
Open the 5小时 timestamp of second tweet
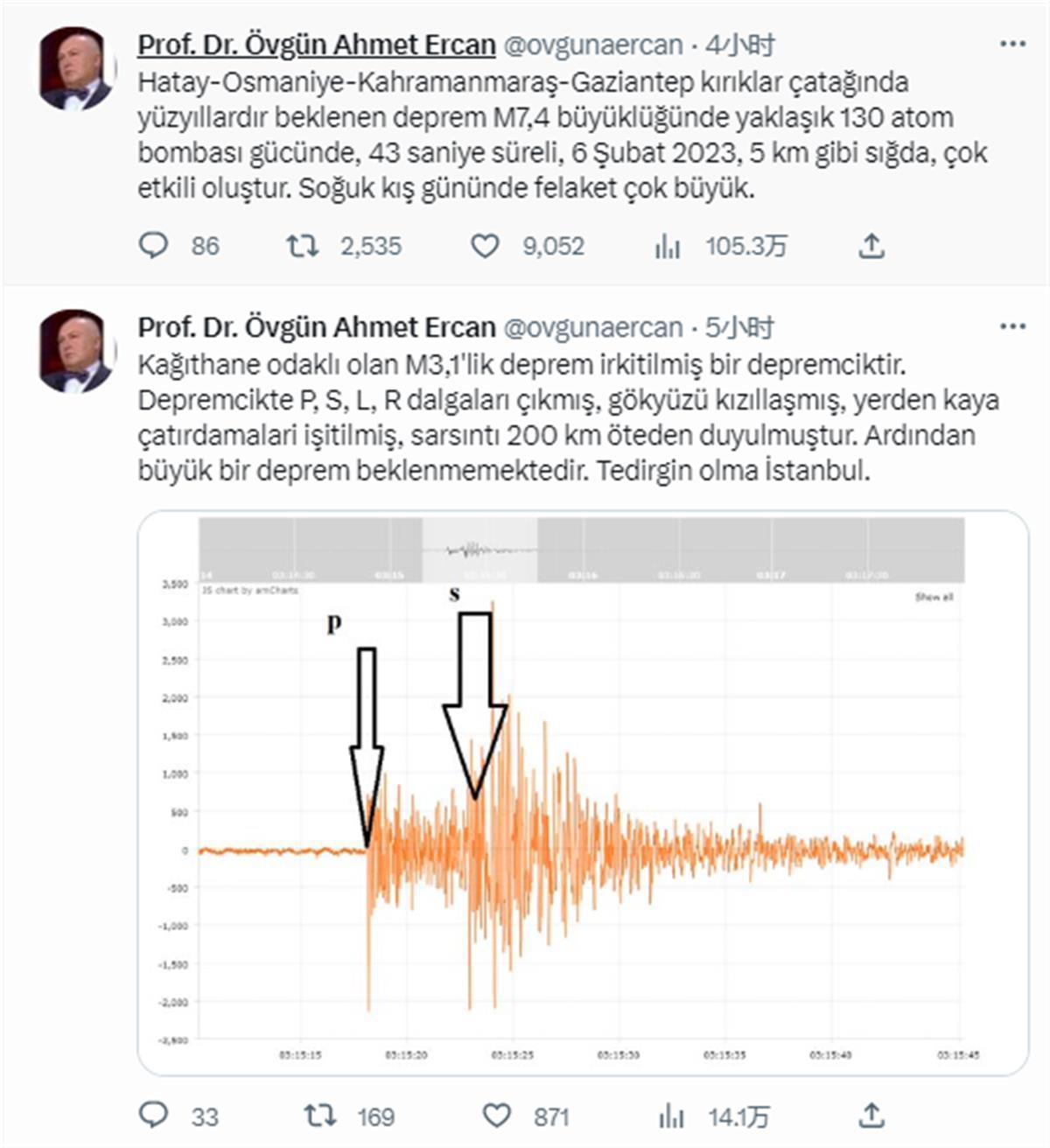(x=740, y=327)
